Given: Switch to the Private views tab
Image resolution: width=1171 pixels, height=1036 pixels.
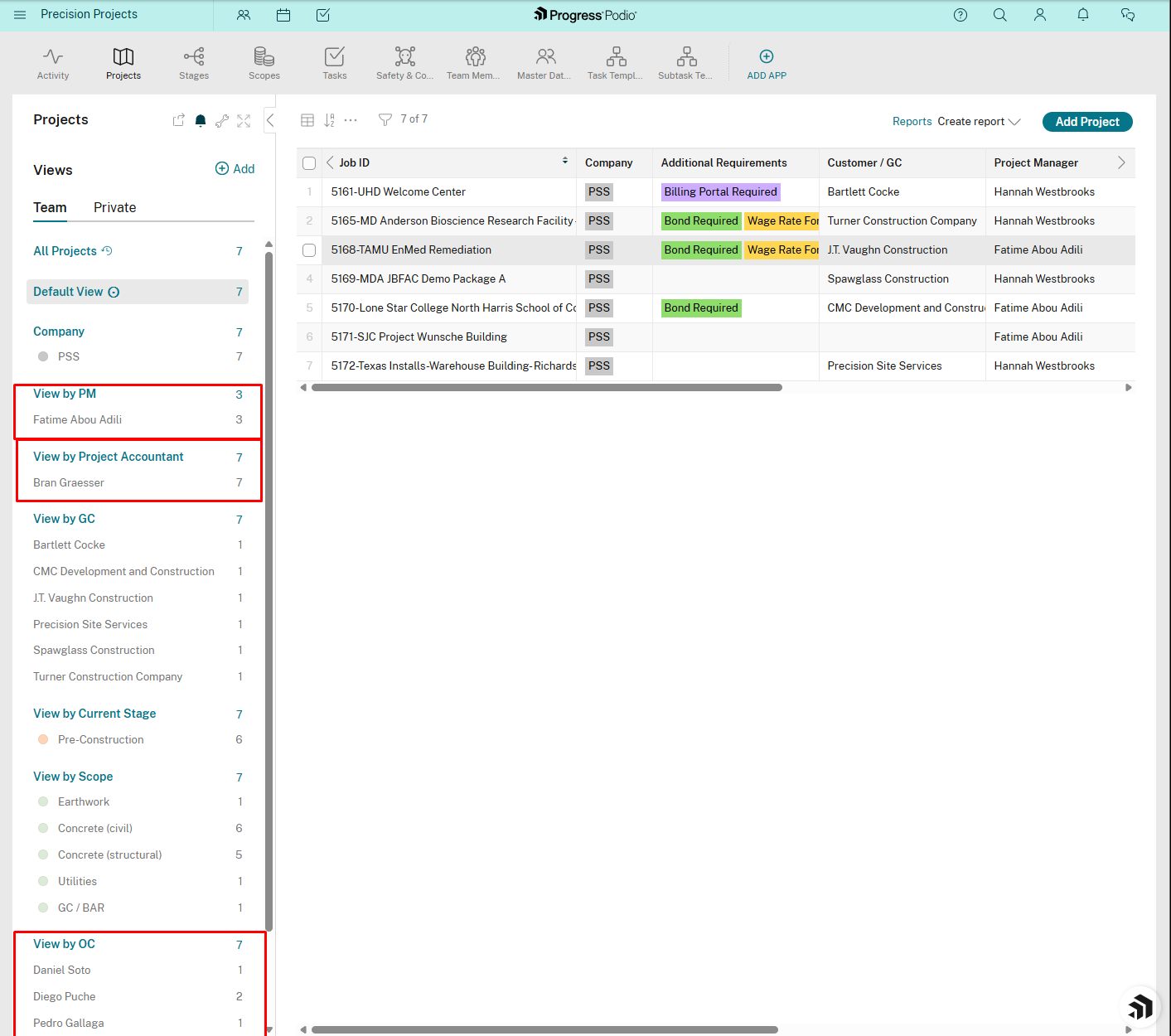Looking at the screenshot, I should click(x=114, y=207).
